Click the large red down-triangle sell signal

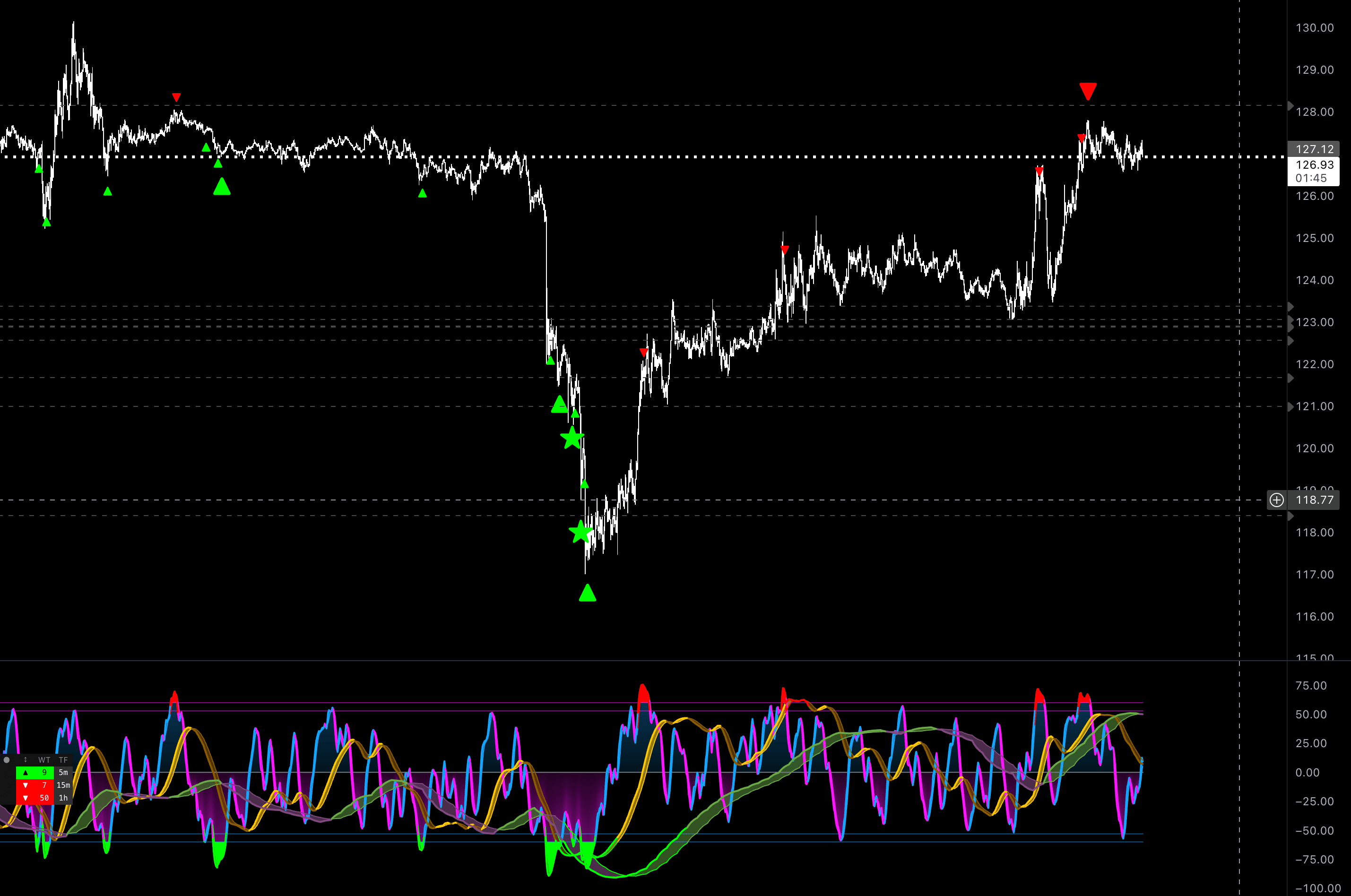coord(1088,91)
